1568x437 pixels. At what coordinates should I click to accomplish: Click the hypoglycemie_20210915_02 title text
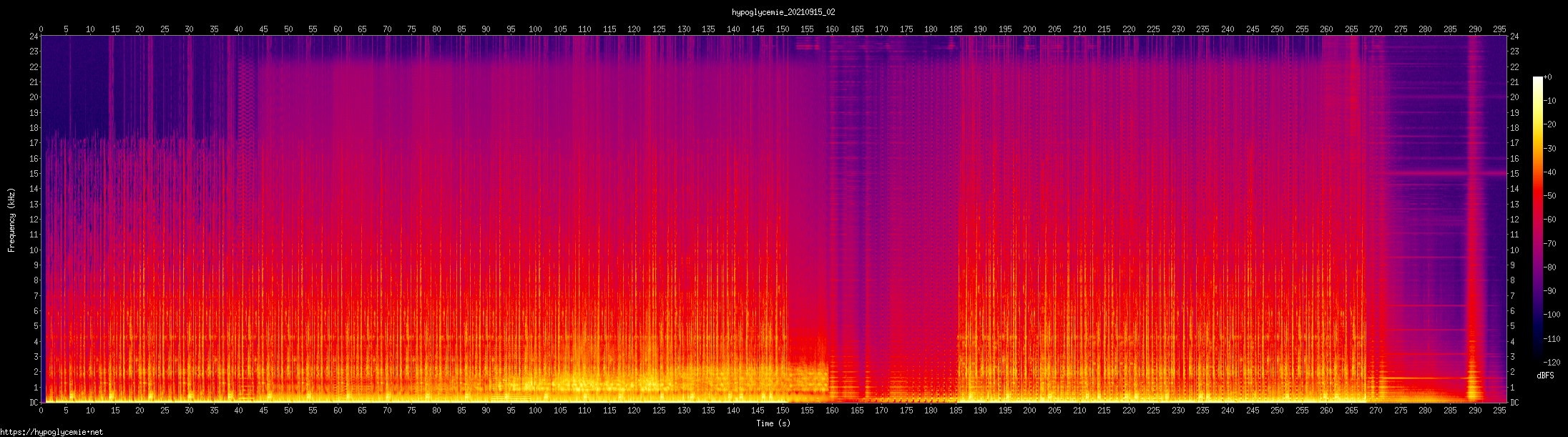click(783, 12)
